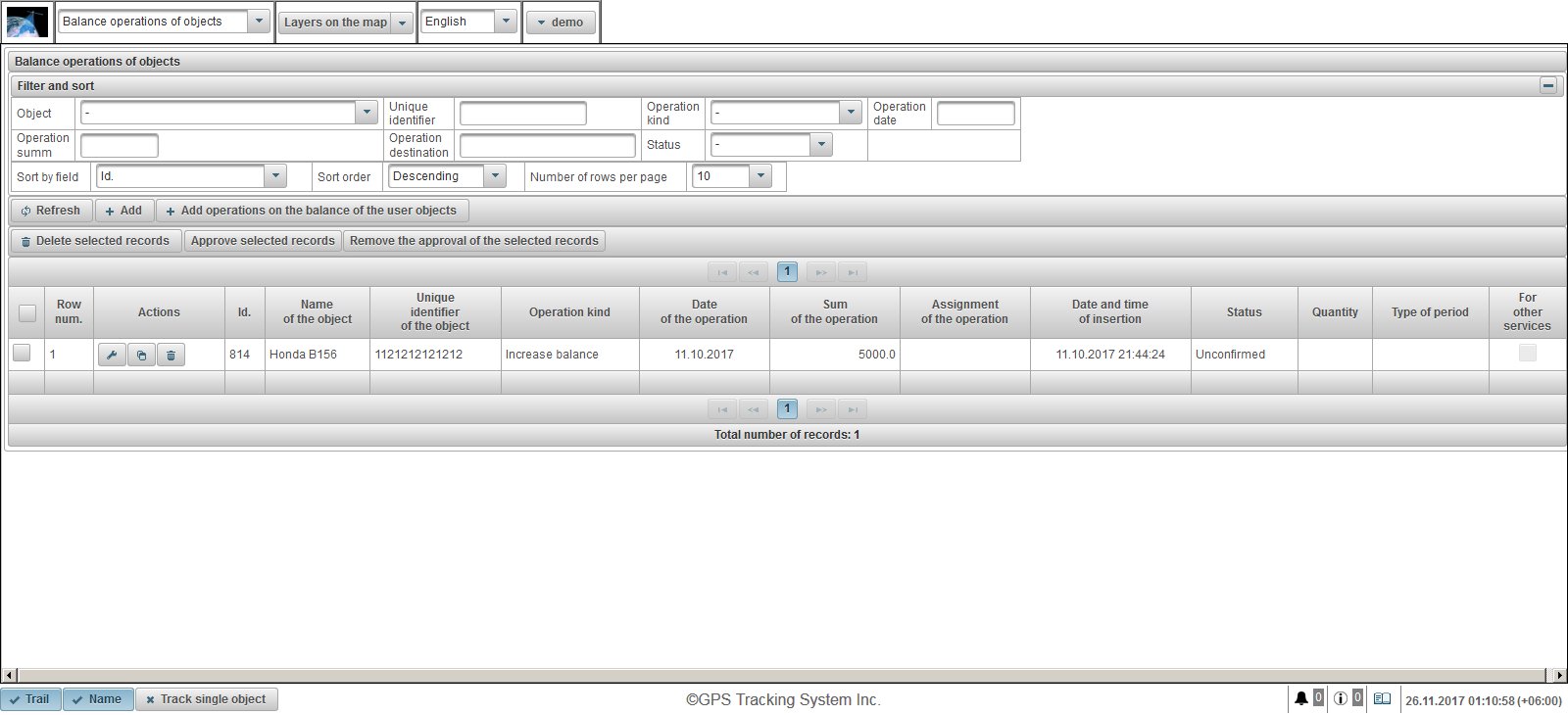This screenshot has width=1568, height=715.
Task: Open the book help icon in status bar
Action: 1382,698
